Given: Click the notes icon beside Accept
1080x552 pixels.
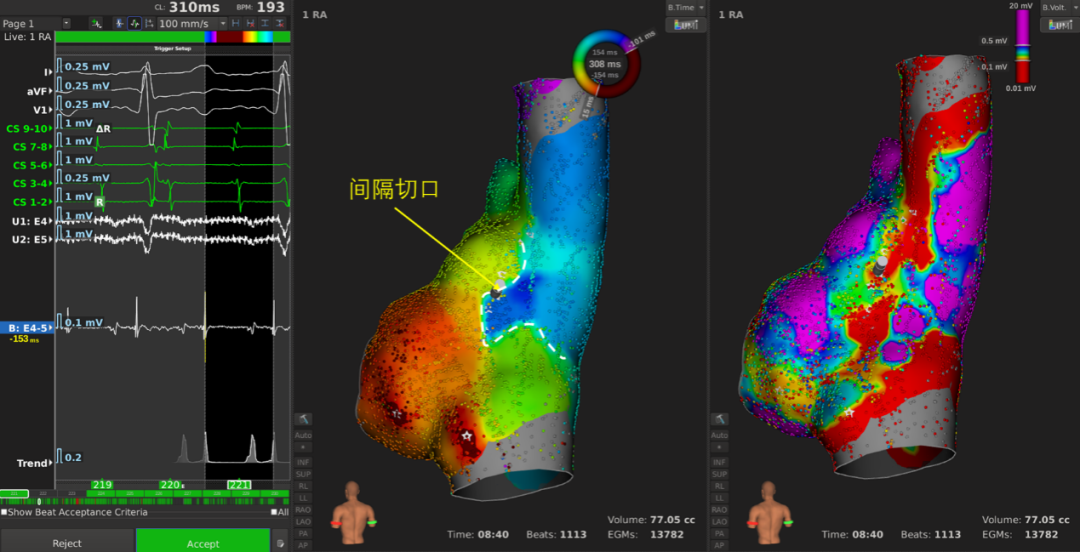Looking at the screenshot, I should pyautogui.click(x=280, y=543).
